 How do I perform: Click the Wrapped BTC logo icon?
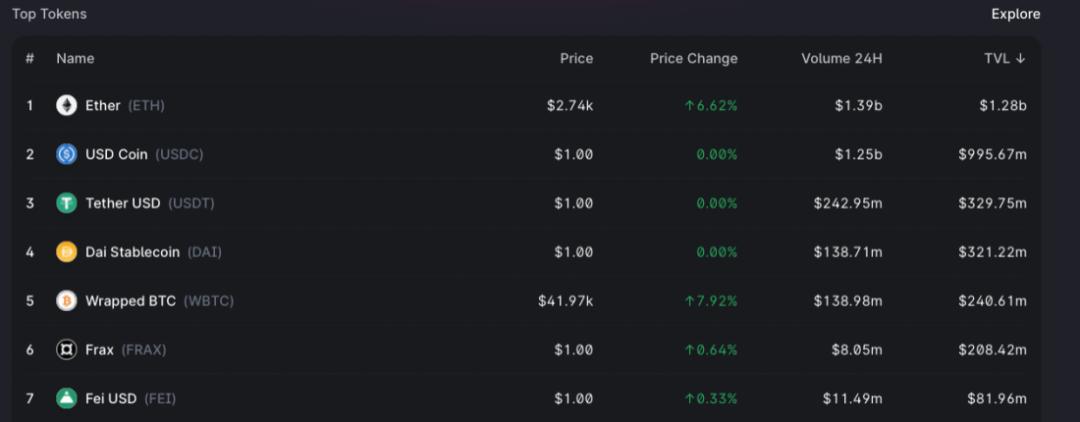[x=66, y=301]
